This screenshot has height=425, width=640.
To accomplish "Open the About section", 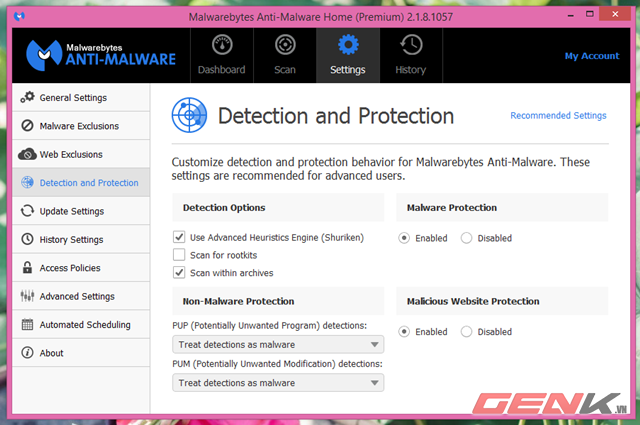I will [x=81, y=353].
